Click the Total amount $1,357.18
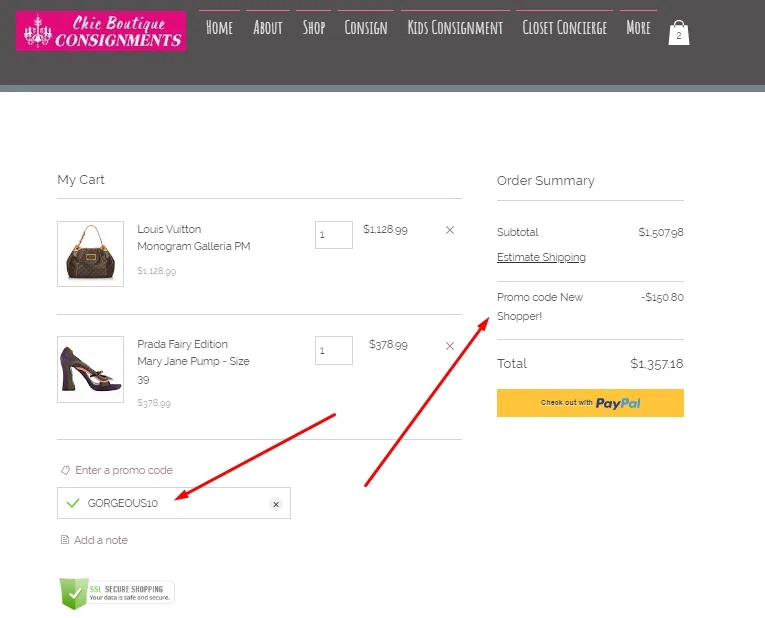765x618 pixels. (657, 363)
